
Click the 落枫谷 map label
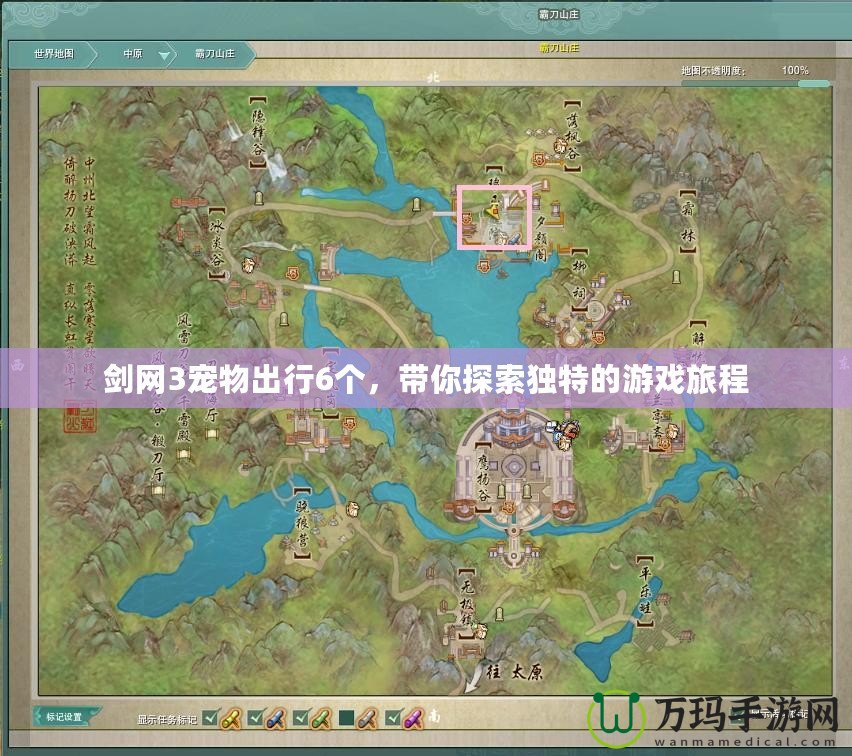point(572,135)
